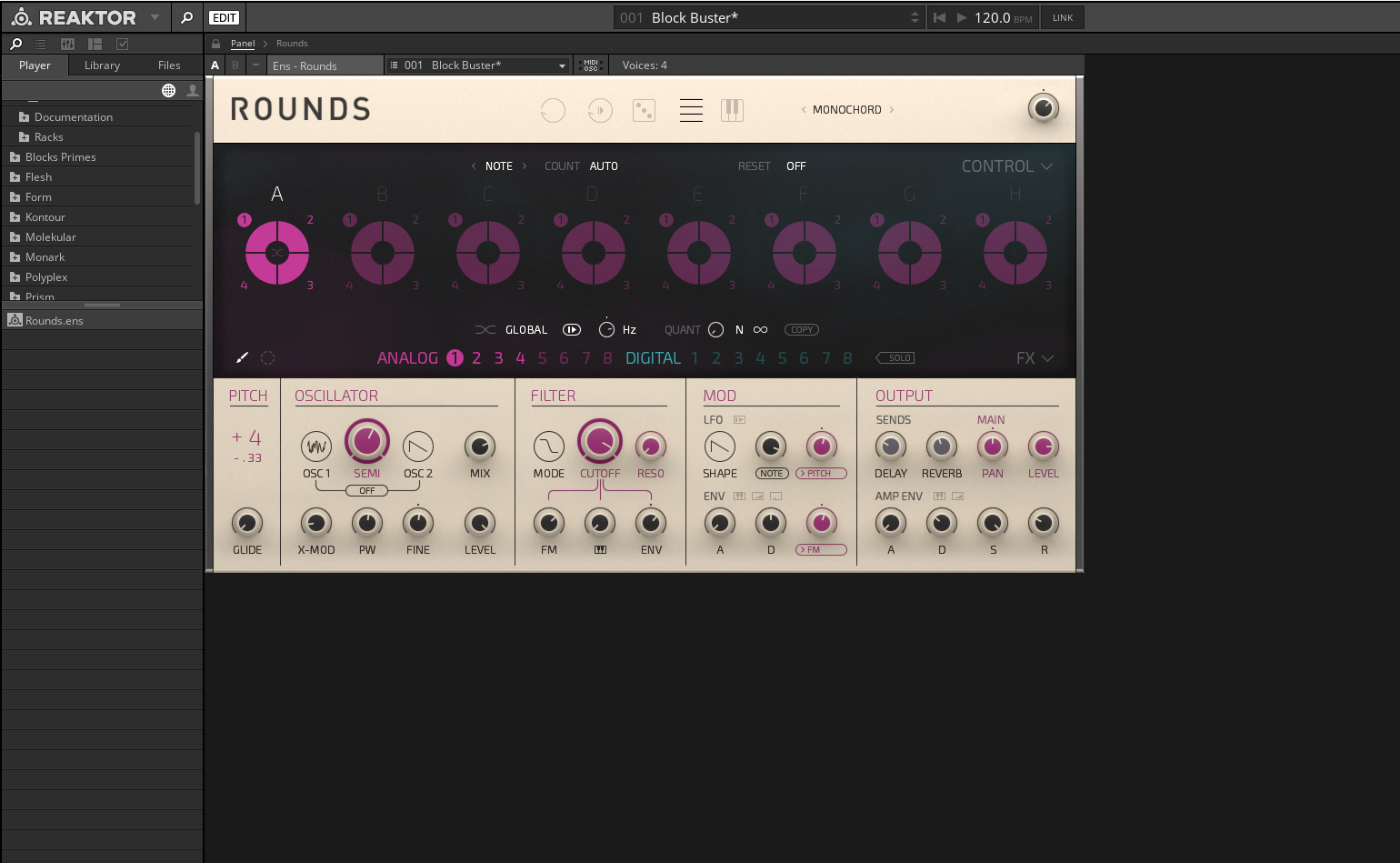1400x863 pixels.
Task: Click the filter MODE shape icon
Action: point(549,447)
